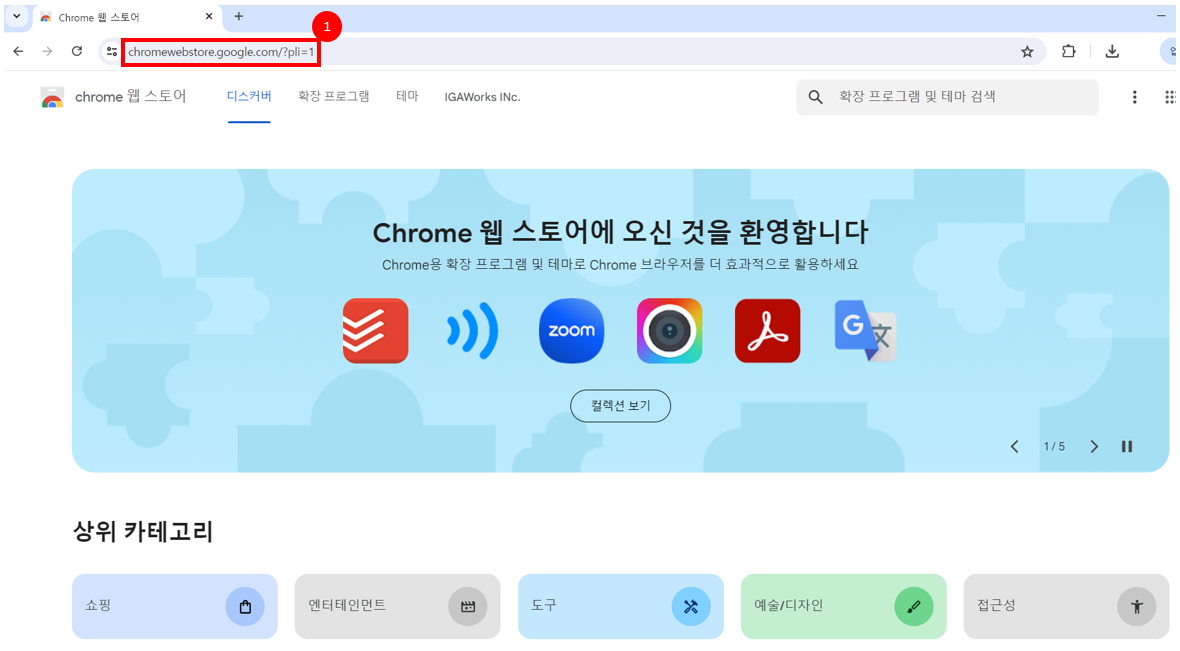Select the Todoist red icon
The image size is (1180, 651).
pos(376,330)
